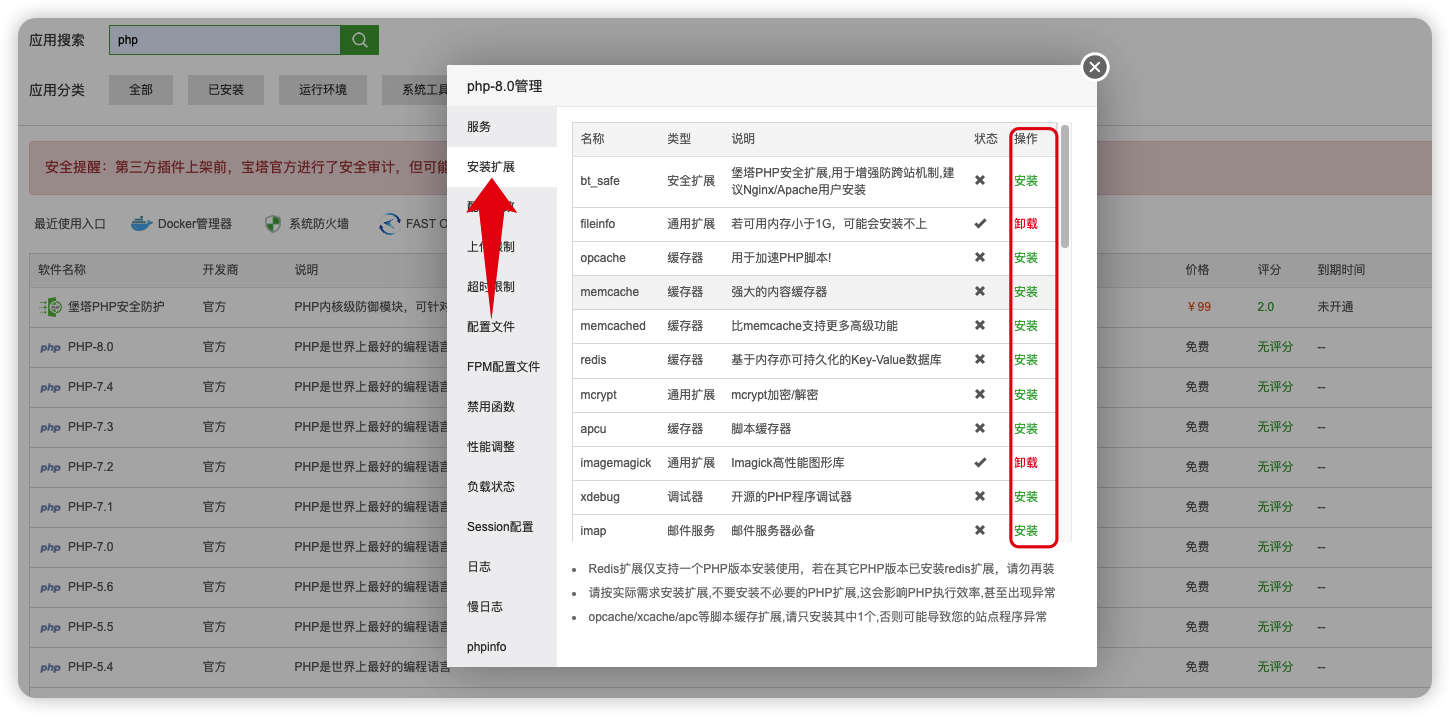Viewport: 1450px width, 716px height.
Task: Click the PHP-7.4 row php icon
Action: tap(50, 388)
